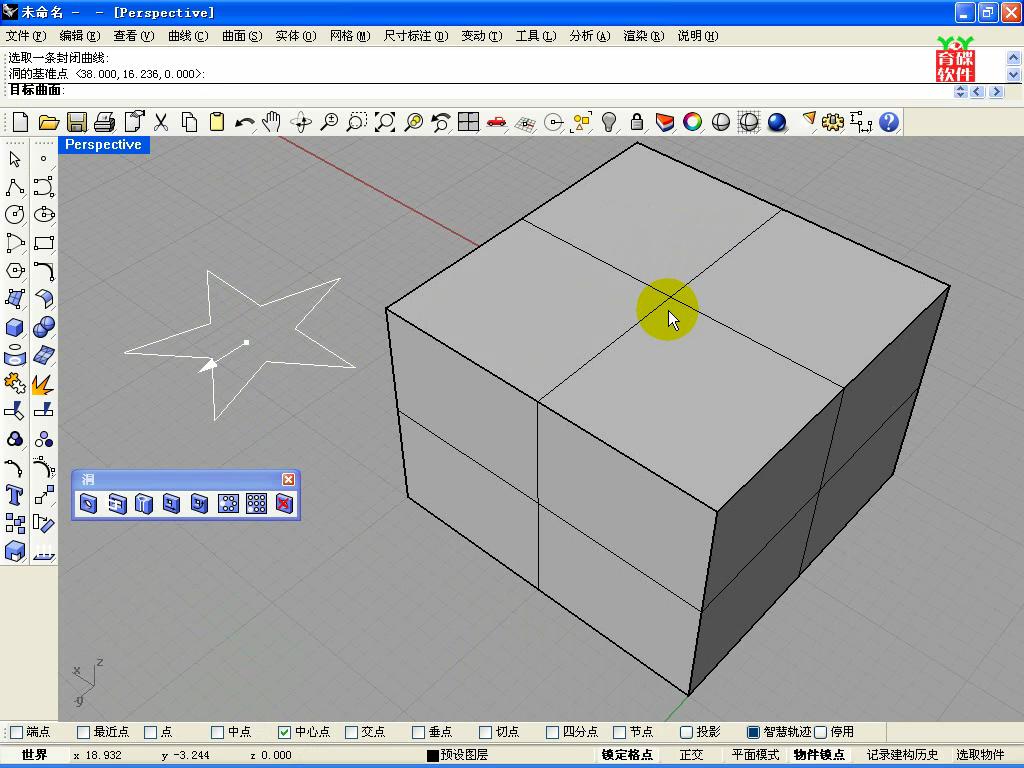Open the Layers panel icon
The width and height of the screenshot is (1024, 768).
click(x=665, y=122)
